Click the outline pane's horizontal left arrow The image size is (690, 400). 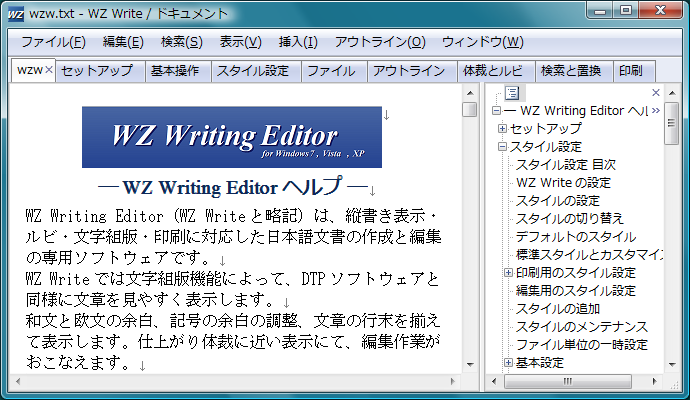point(494,381)
